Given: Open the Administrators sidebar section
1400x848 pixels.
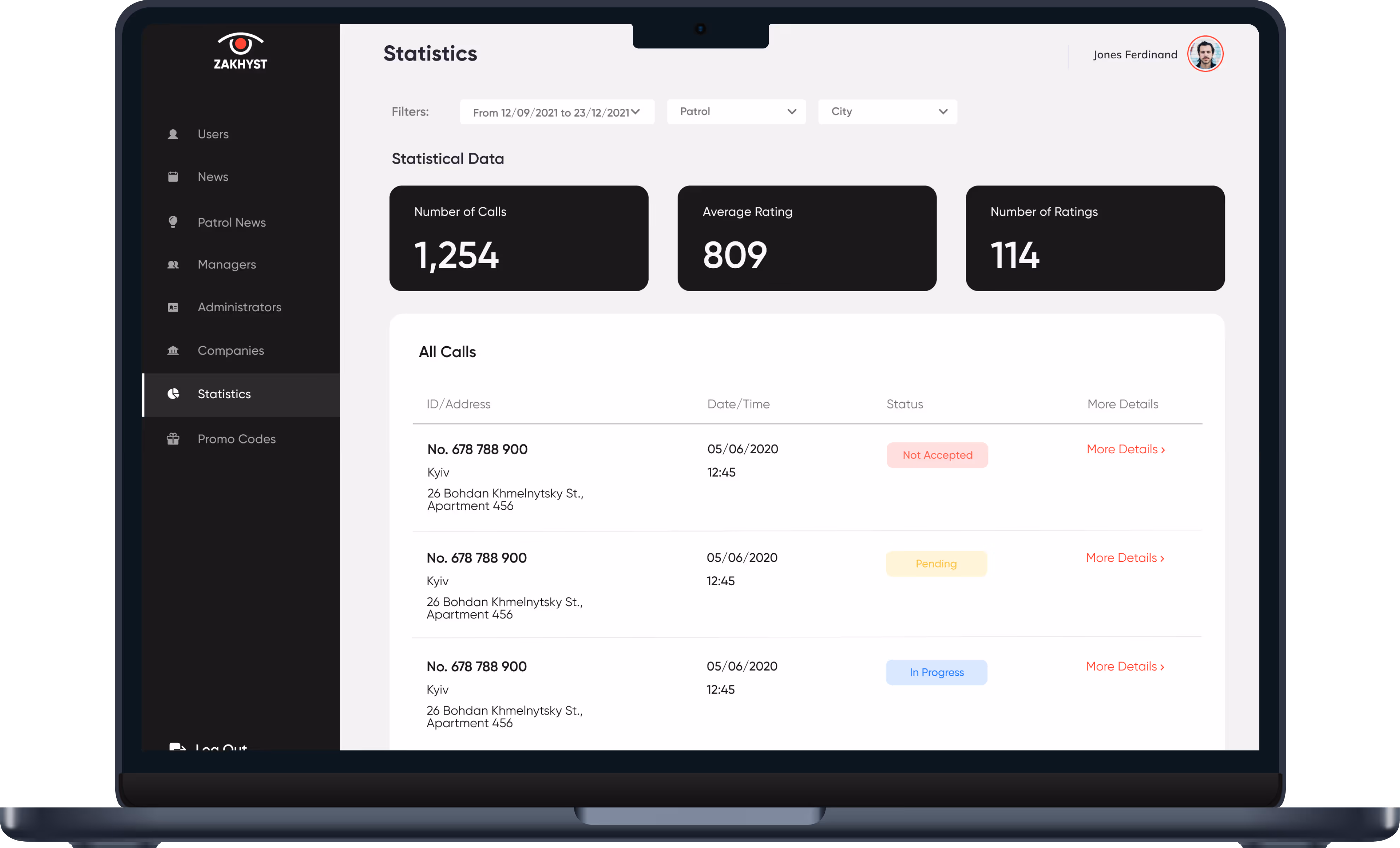Looking at the screenshot, I should (x=239, y=307).
